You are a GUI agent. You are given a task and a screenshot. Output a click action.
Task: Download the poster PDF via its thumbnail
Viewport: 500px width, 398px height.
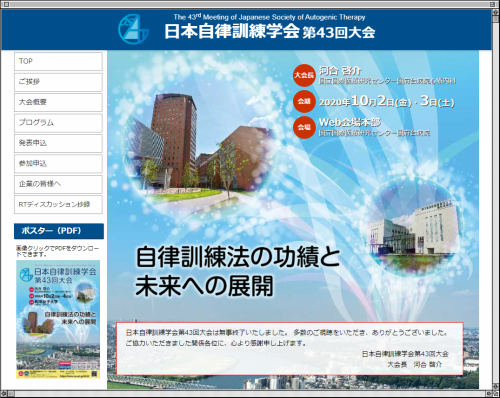point(58,319)
